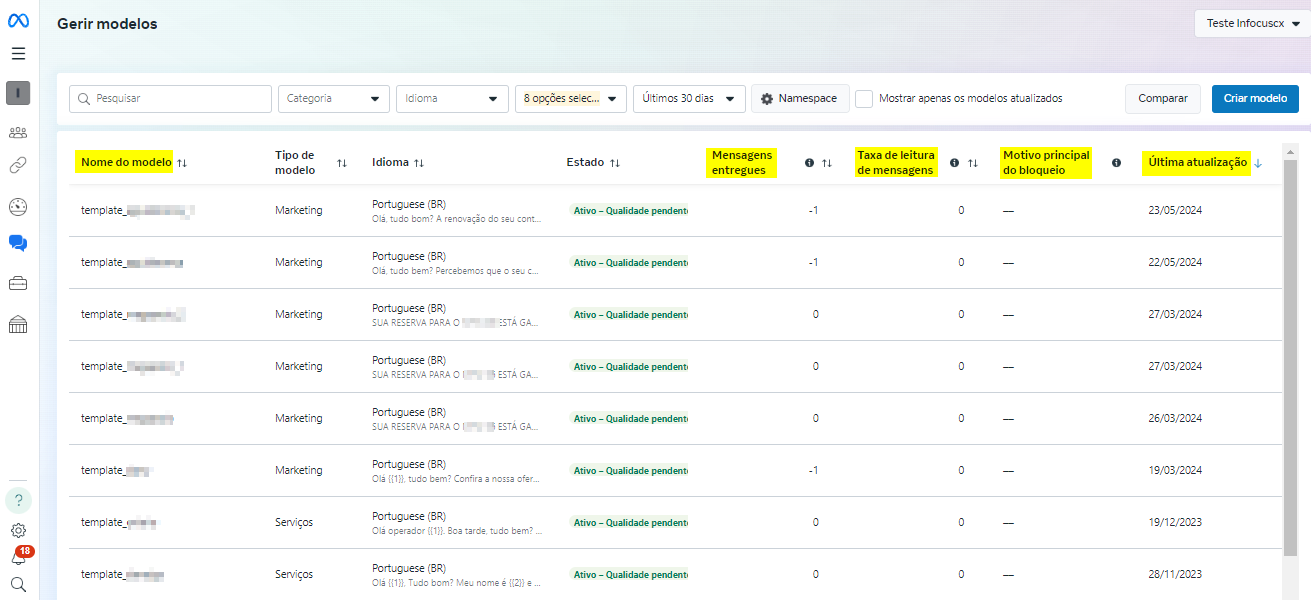
Task: Open the help question mark icon
Action: pyautogui.click(x=18, y=500)
